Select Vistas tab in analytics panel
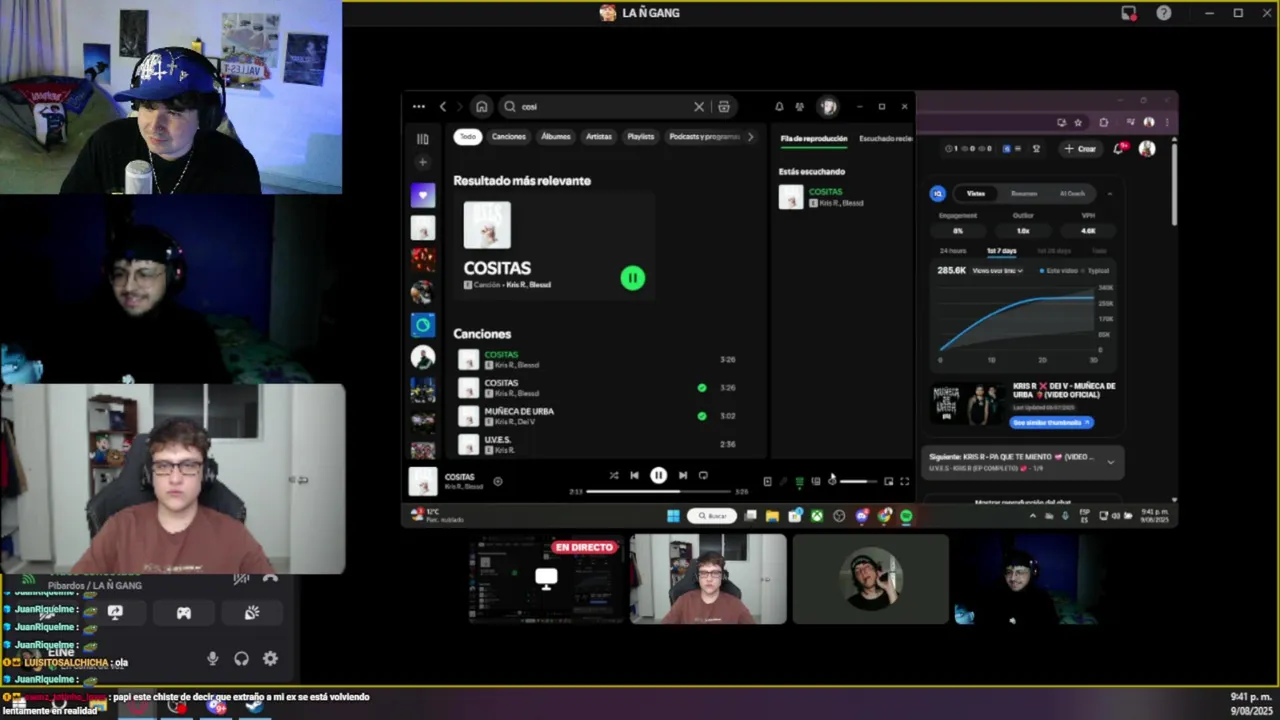 976,194
